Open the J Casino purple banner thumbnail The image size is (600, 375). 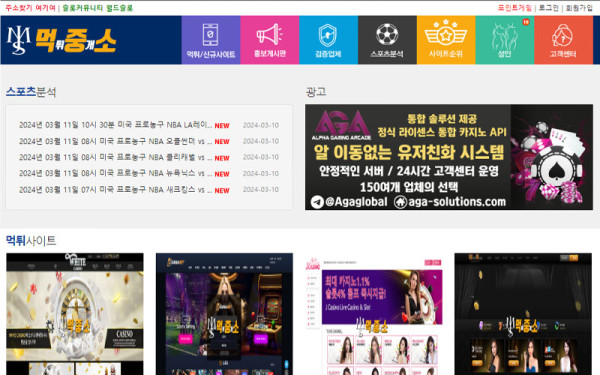[374, 314]
